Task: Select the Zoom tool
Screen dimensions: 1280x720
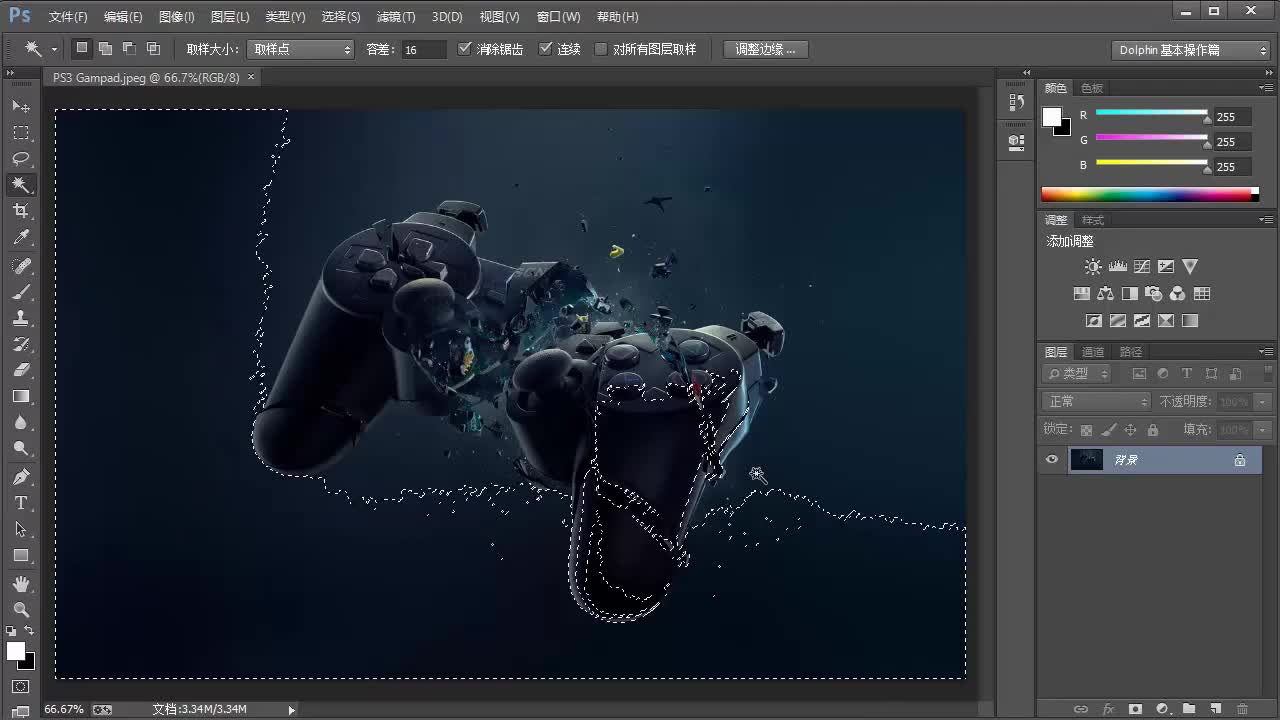Action: click(22, 610)
